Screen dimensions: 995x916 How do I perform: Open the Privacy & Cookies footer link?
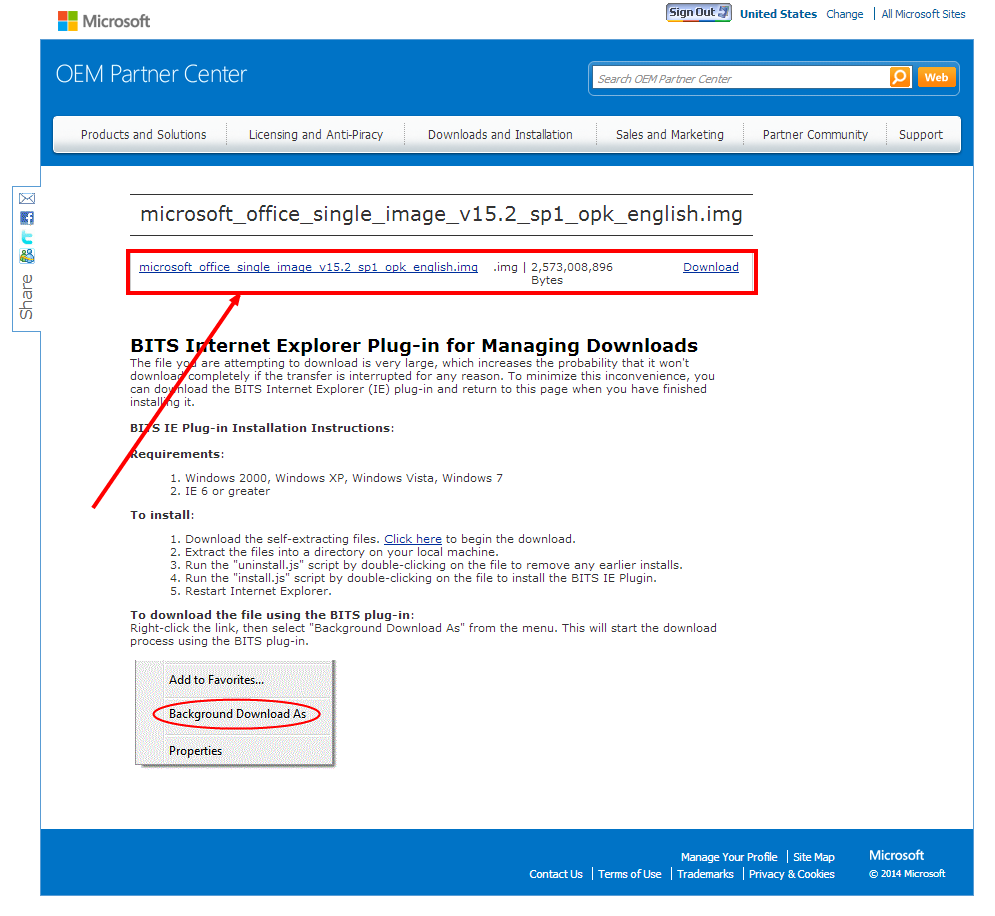[x=792, y=874]
